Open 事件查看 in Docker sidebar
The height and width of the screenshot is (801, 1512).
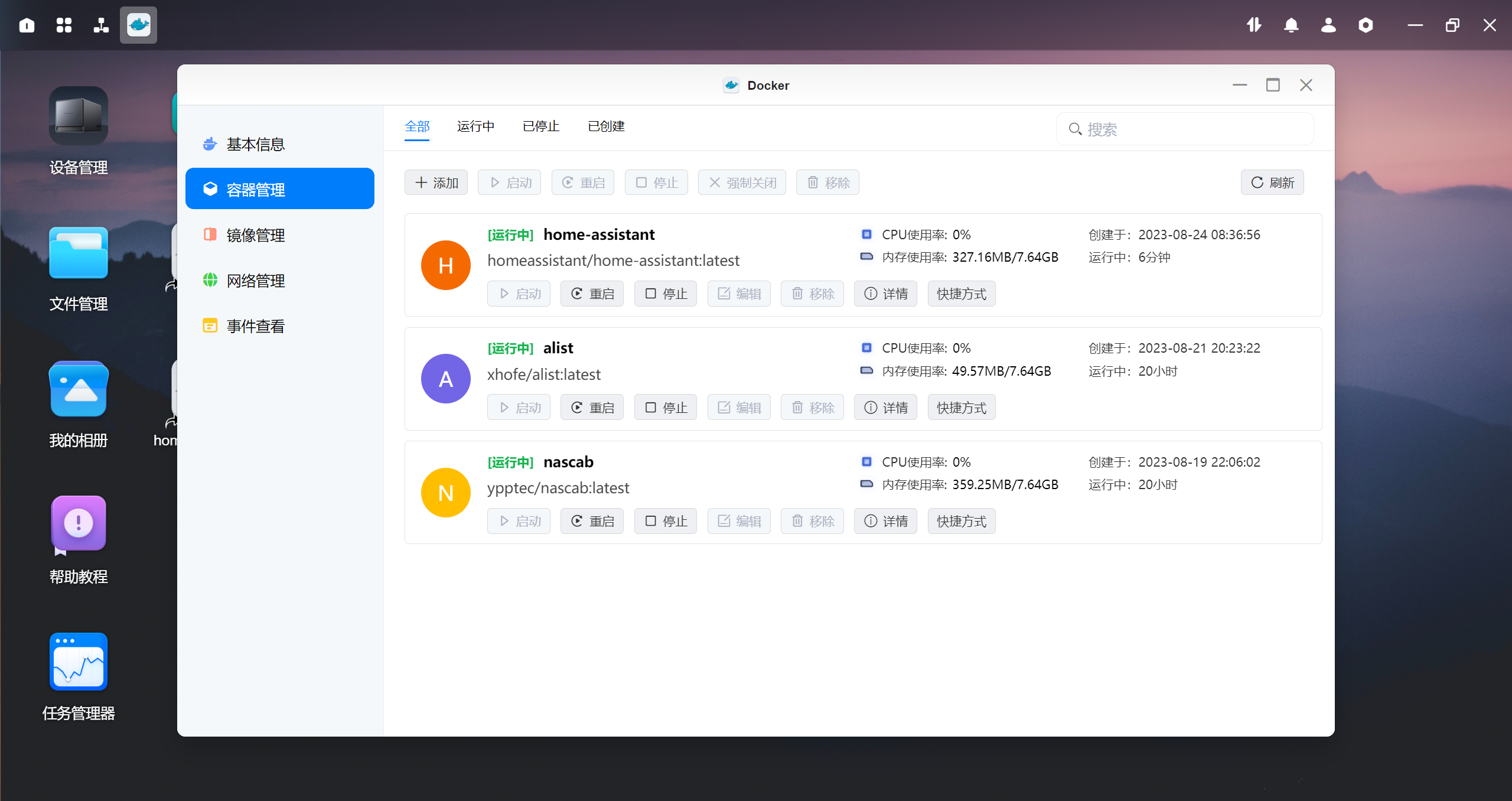[x=280, y=326]
